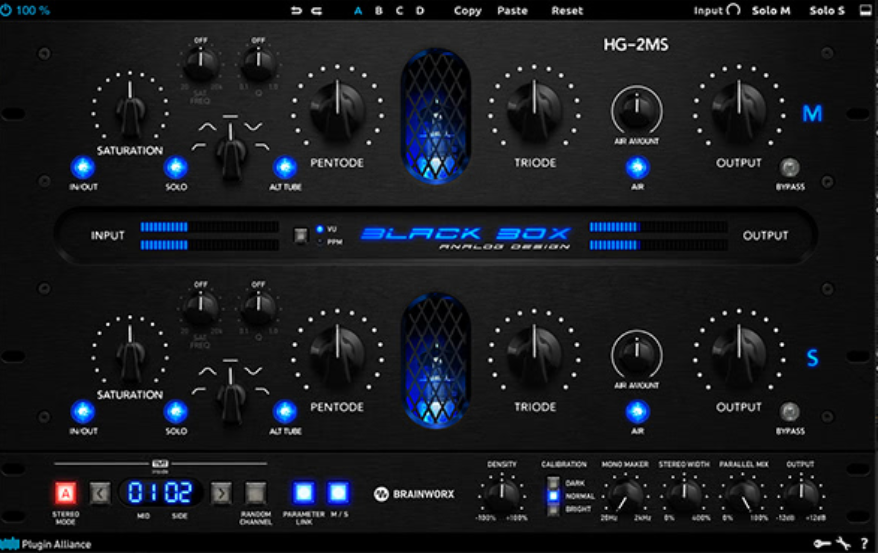Set CALIBRATION to NORMAL
Viewport: 878px width, 553px height.
tap(553, 496)
